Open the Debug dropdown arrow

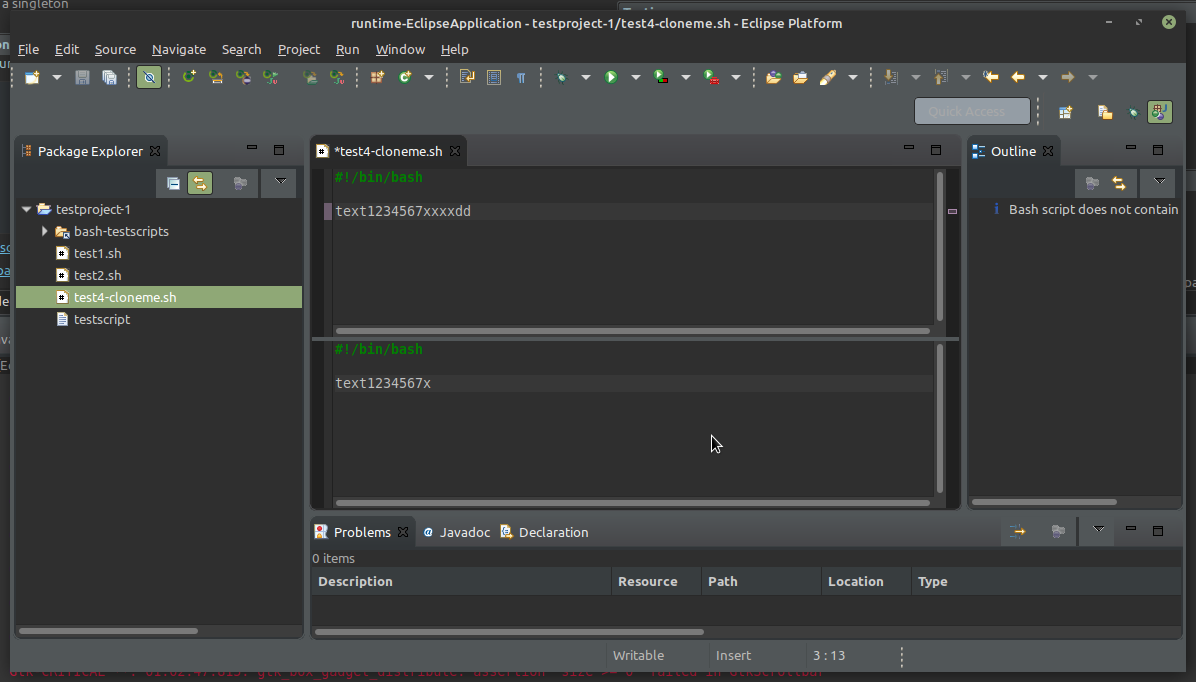tap(586, 77)
